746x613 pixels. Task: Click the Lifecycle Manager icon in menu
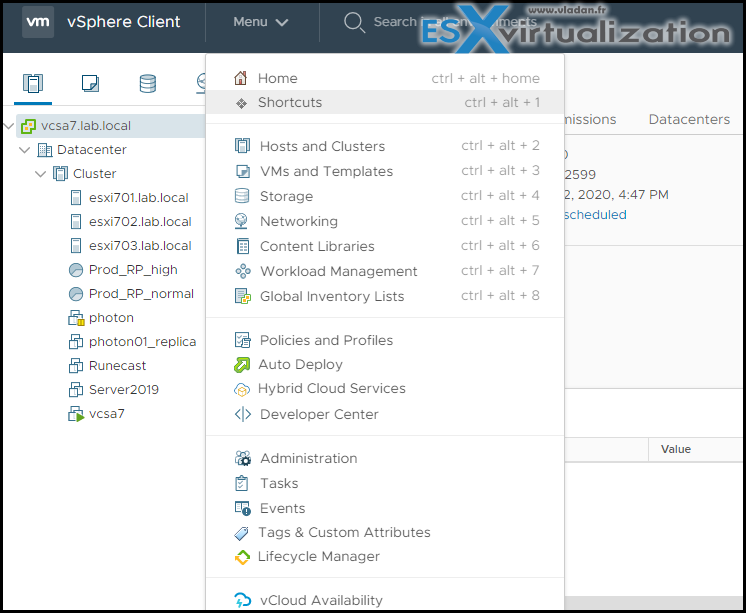click(x=241, y=557)
